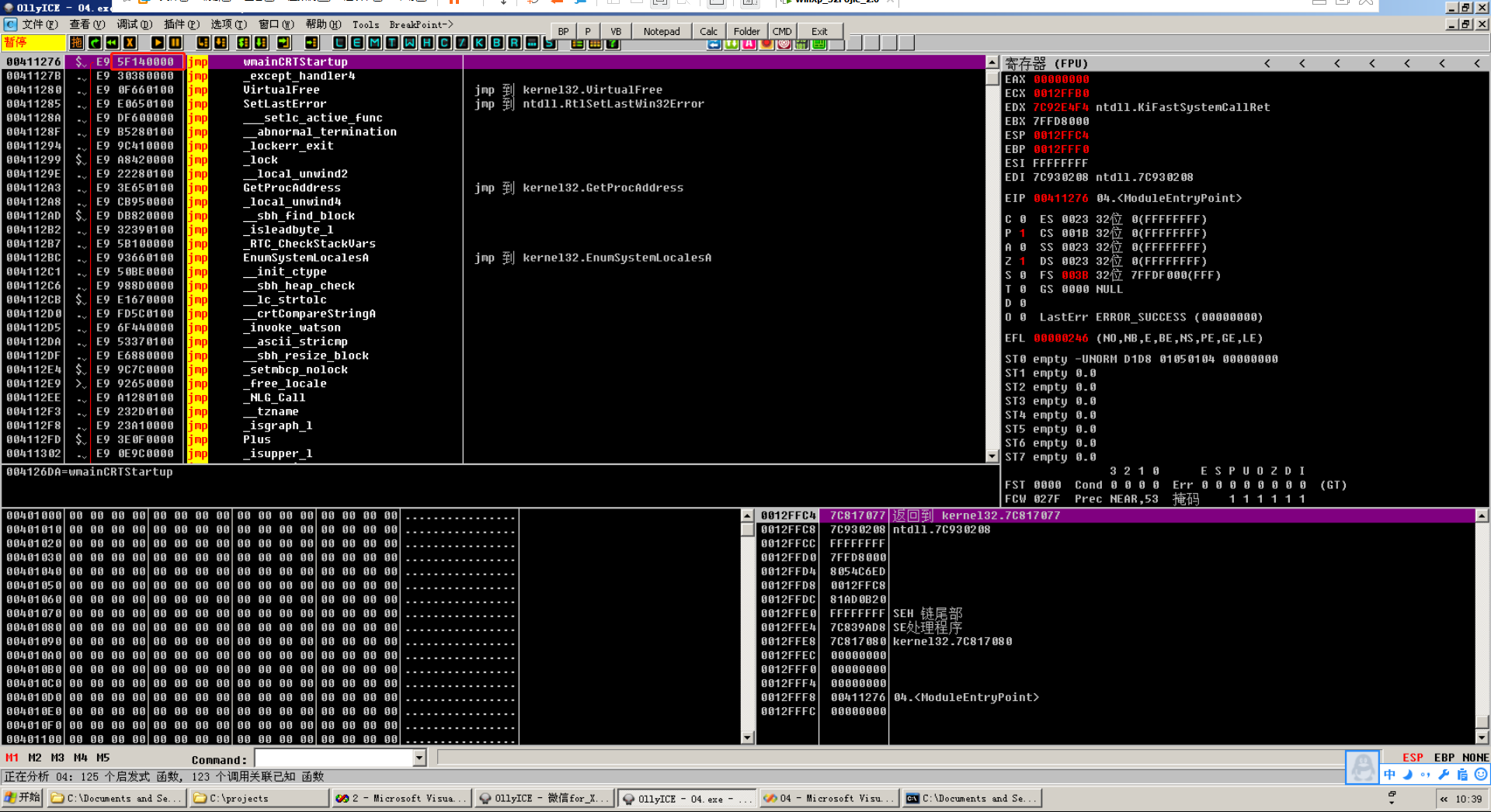Image resolution: width=1491 pixels, height=812 pixels.
Task: Switch to M3 memory tab
Action: pyautogui.click(x=57, y=758)
